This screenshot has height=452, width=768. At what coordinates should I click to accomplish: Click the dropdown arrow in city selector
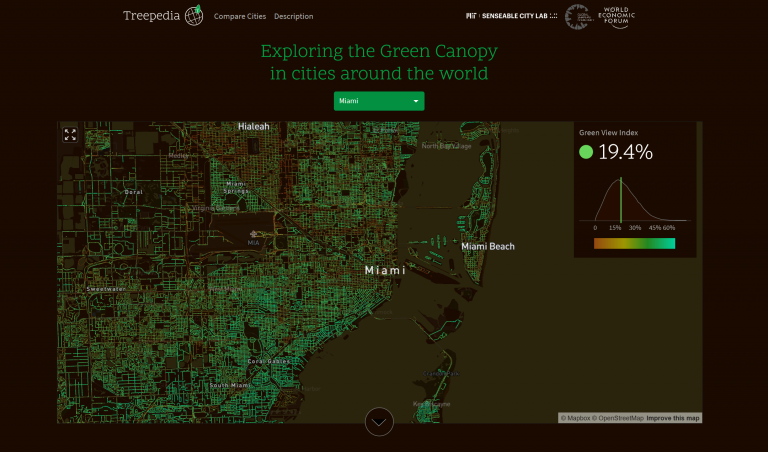pyautogui.click(x=415, y=101)
